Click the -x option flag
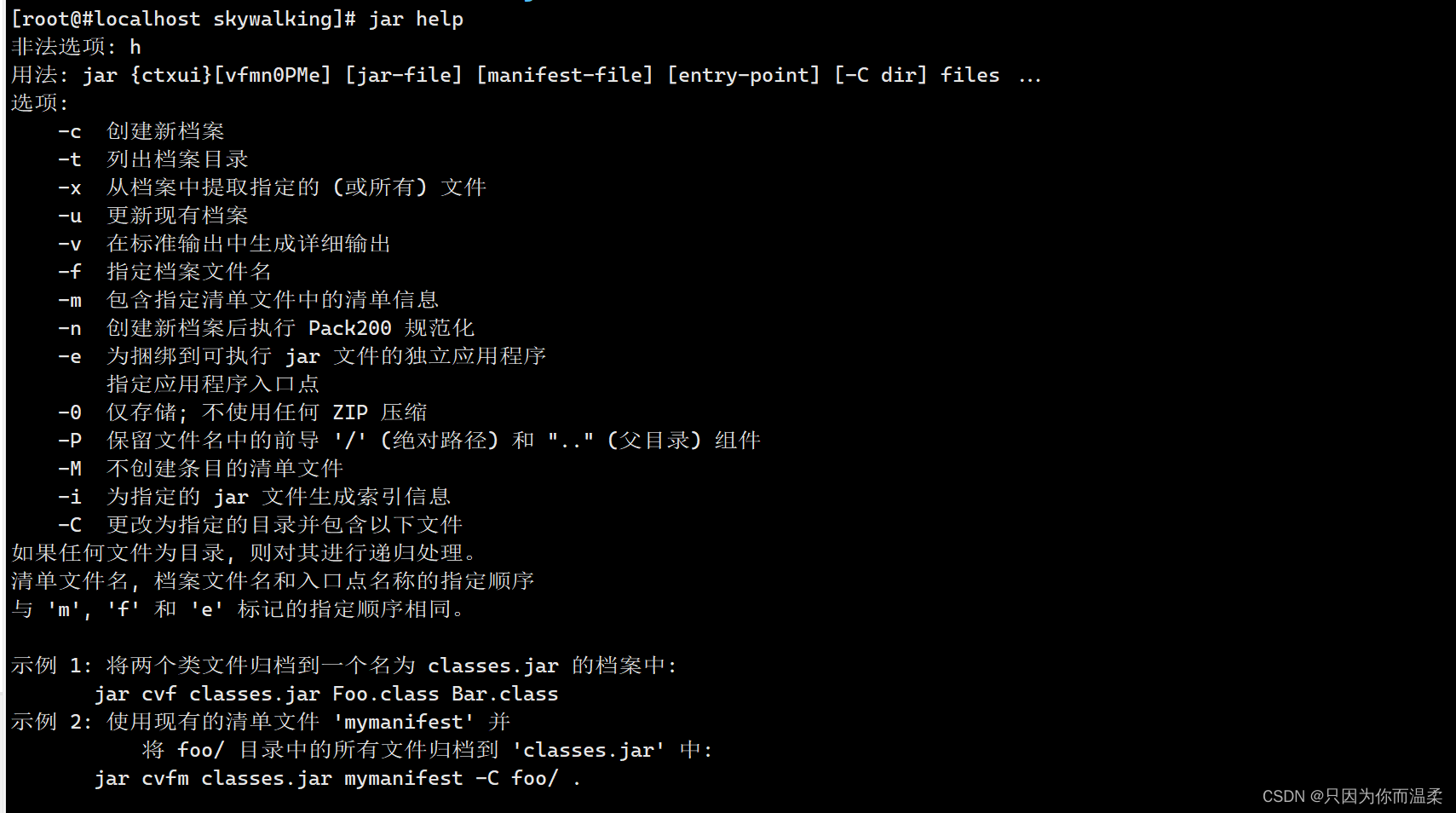1456x813 pixels. (70, 187)
